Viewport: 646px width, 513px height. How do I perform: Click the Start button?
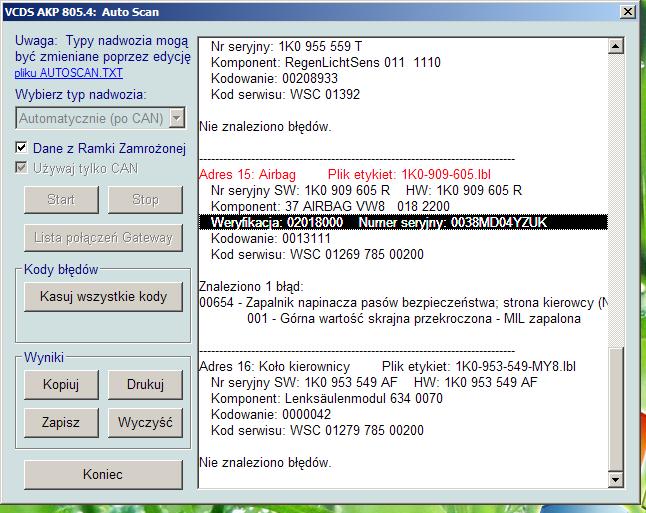tap(61, 199)
